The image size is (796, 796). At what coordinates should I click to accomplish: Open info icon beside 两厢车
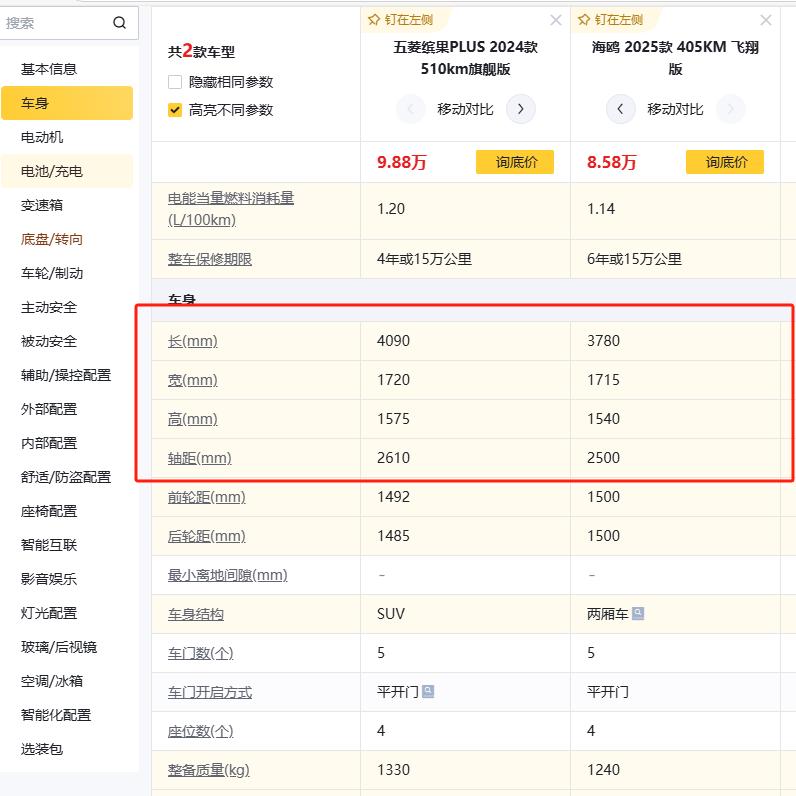coord(638,614)
